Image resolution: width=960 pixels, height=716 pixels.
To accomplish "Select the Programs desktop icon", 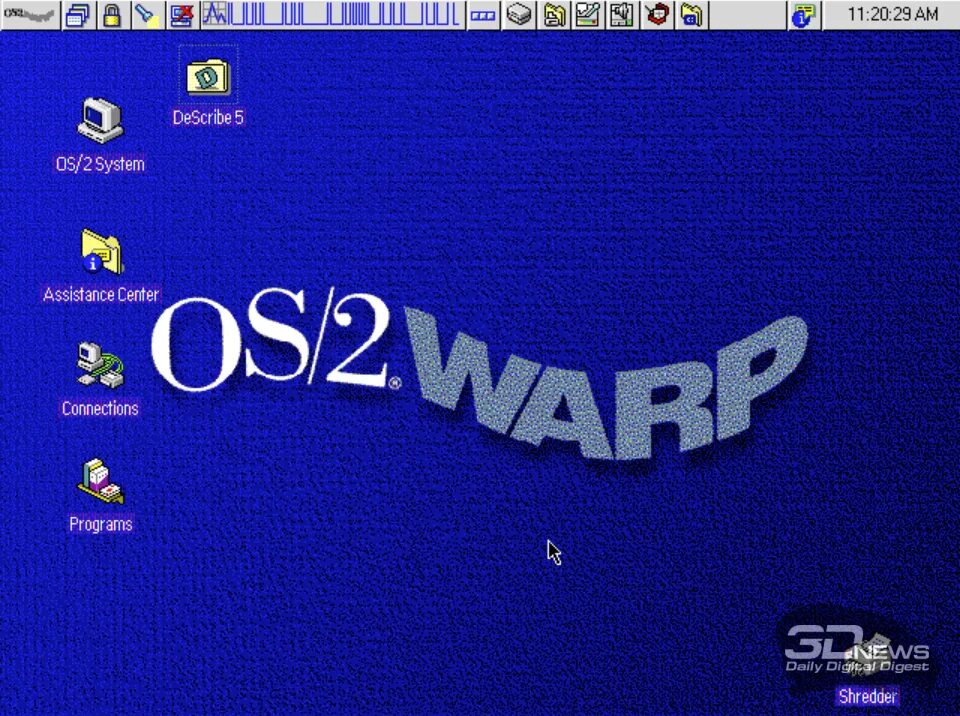I will coord(100,481).
